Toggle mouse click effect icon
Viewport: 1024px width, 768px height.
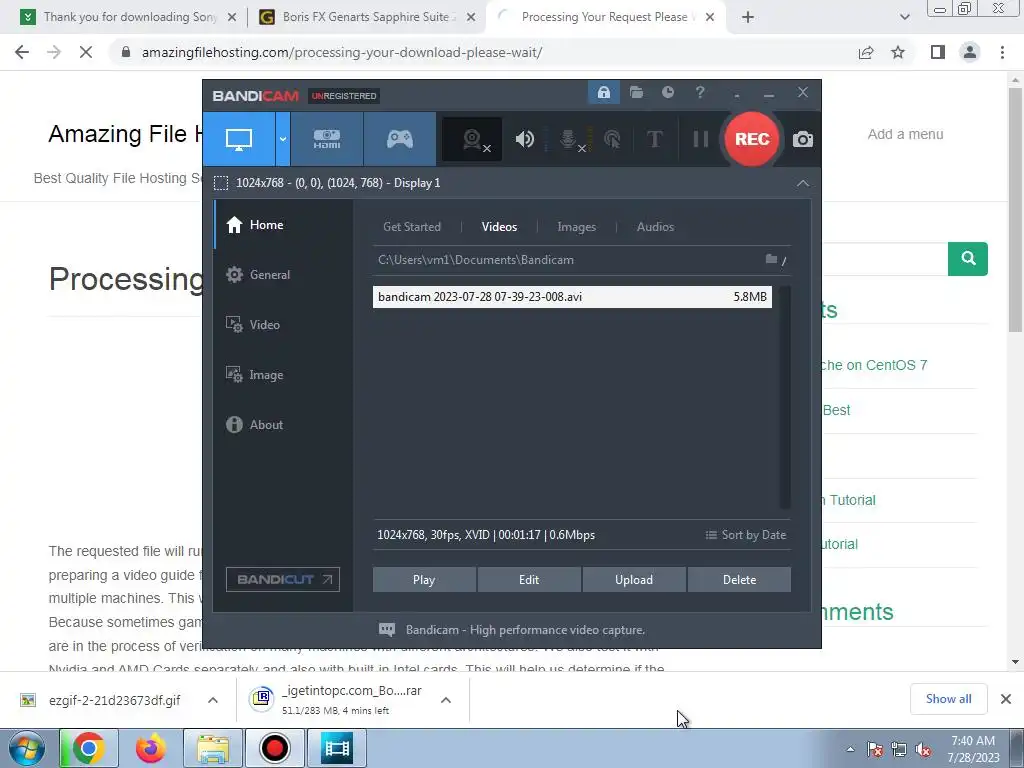pyautogui.click(x=612, y=139)
